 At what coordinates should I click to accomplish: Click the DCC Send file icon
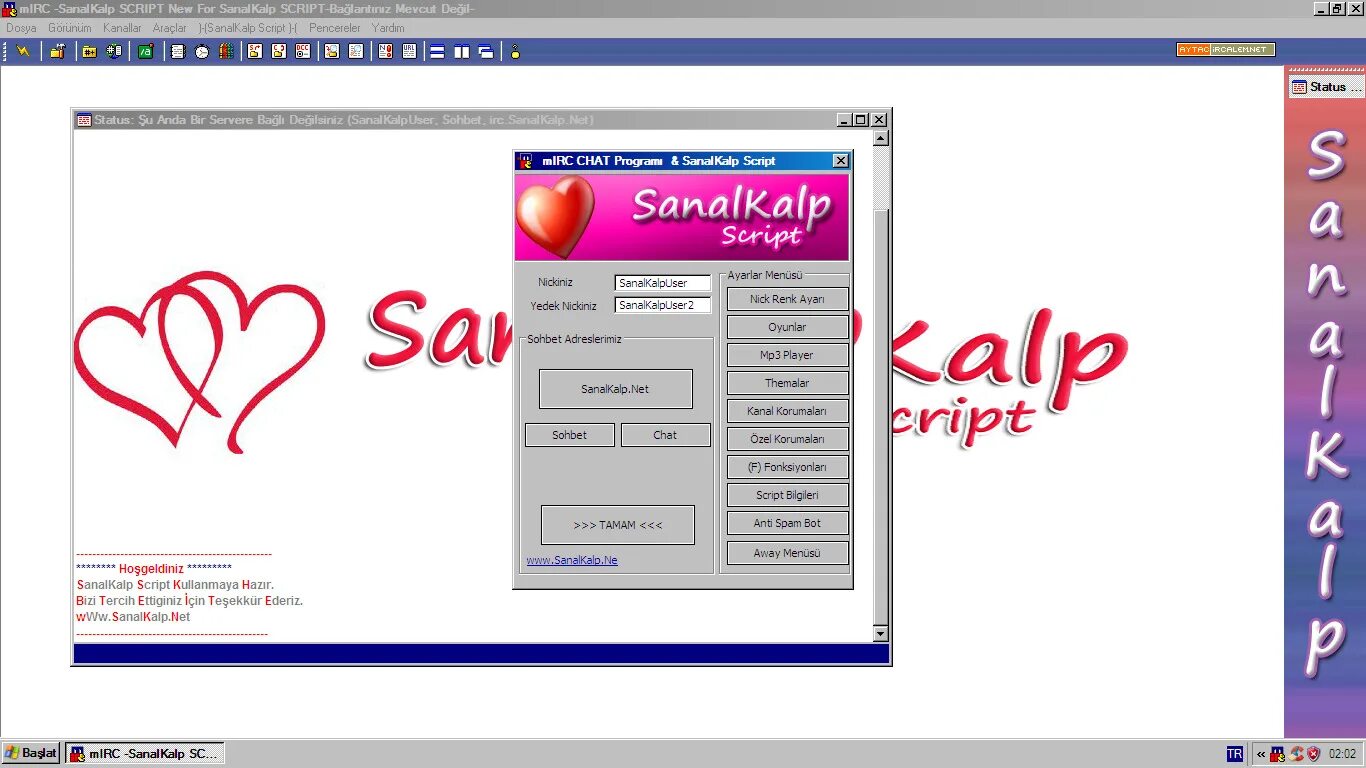tap(255, 51)
